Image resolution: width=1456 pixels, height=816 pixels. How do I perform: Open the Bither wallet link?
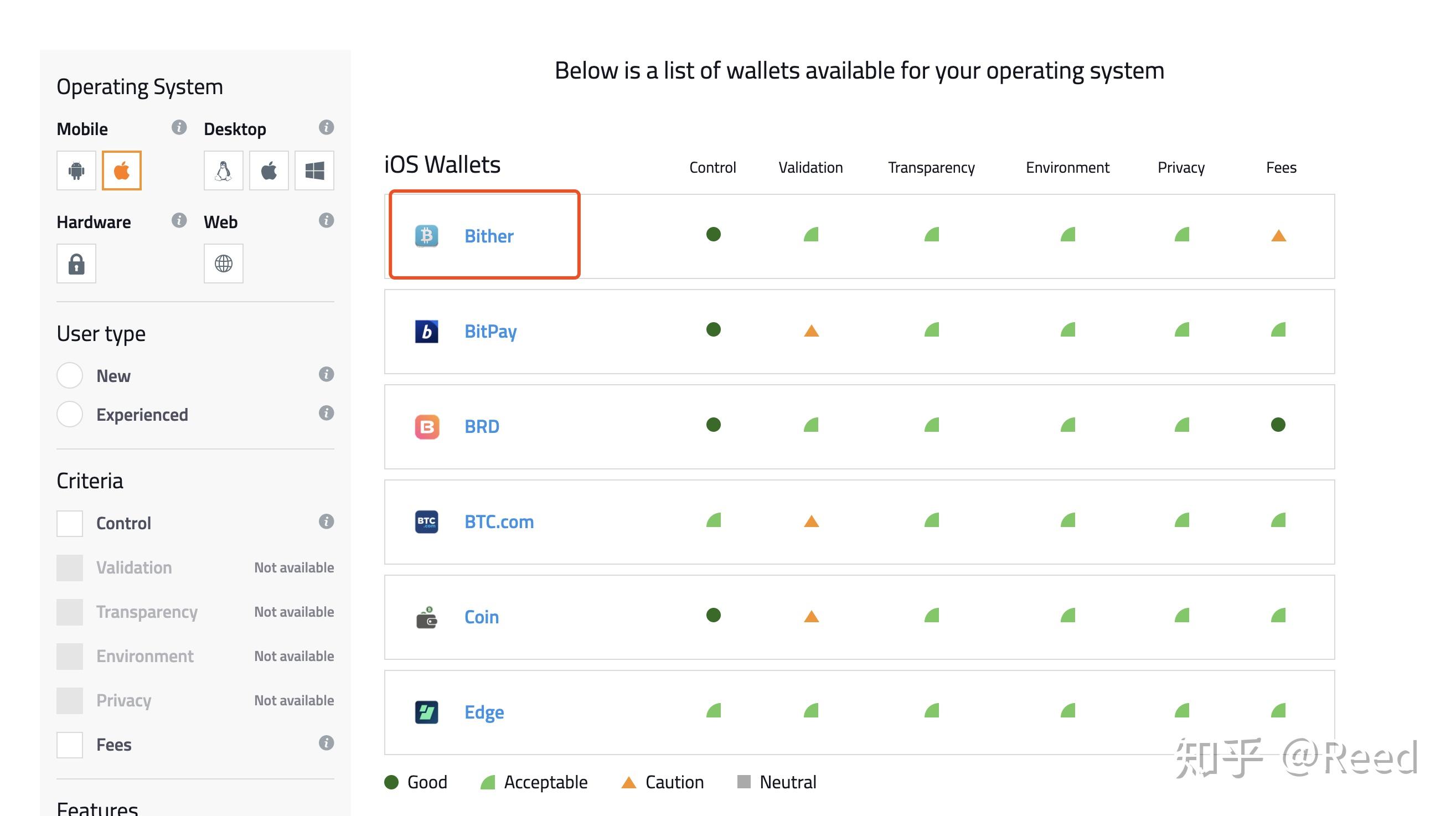(489, 236)
